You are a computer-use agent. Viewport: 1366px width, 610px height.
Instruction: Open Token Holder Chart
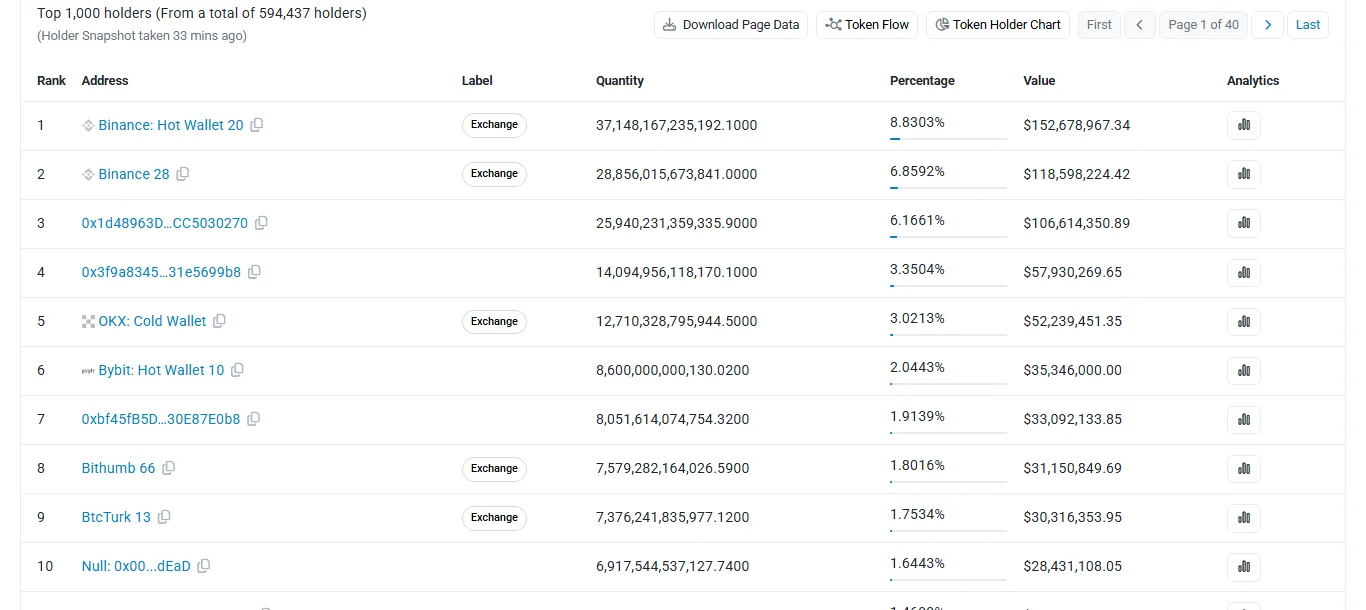[998, 25]
